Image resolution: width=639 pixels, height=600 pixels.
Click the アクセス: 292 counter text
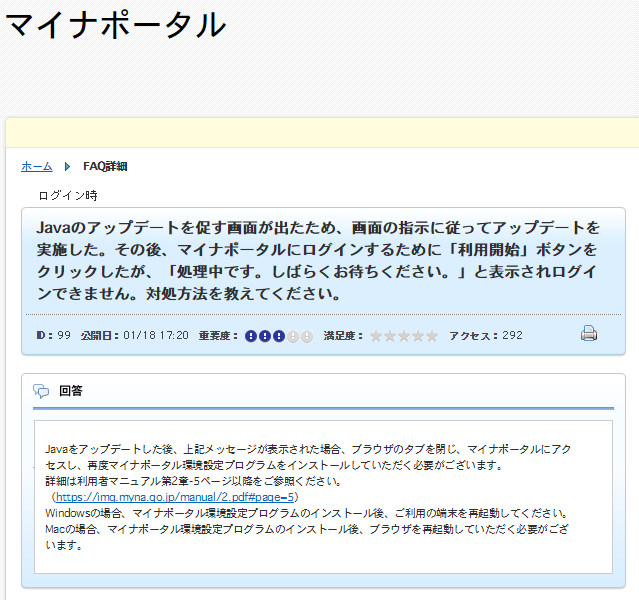486,335
